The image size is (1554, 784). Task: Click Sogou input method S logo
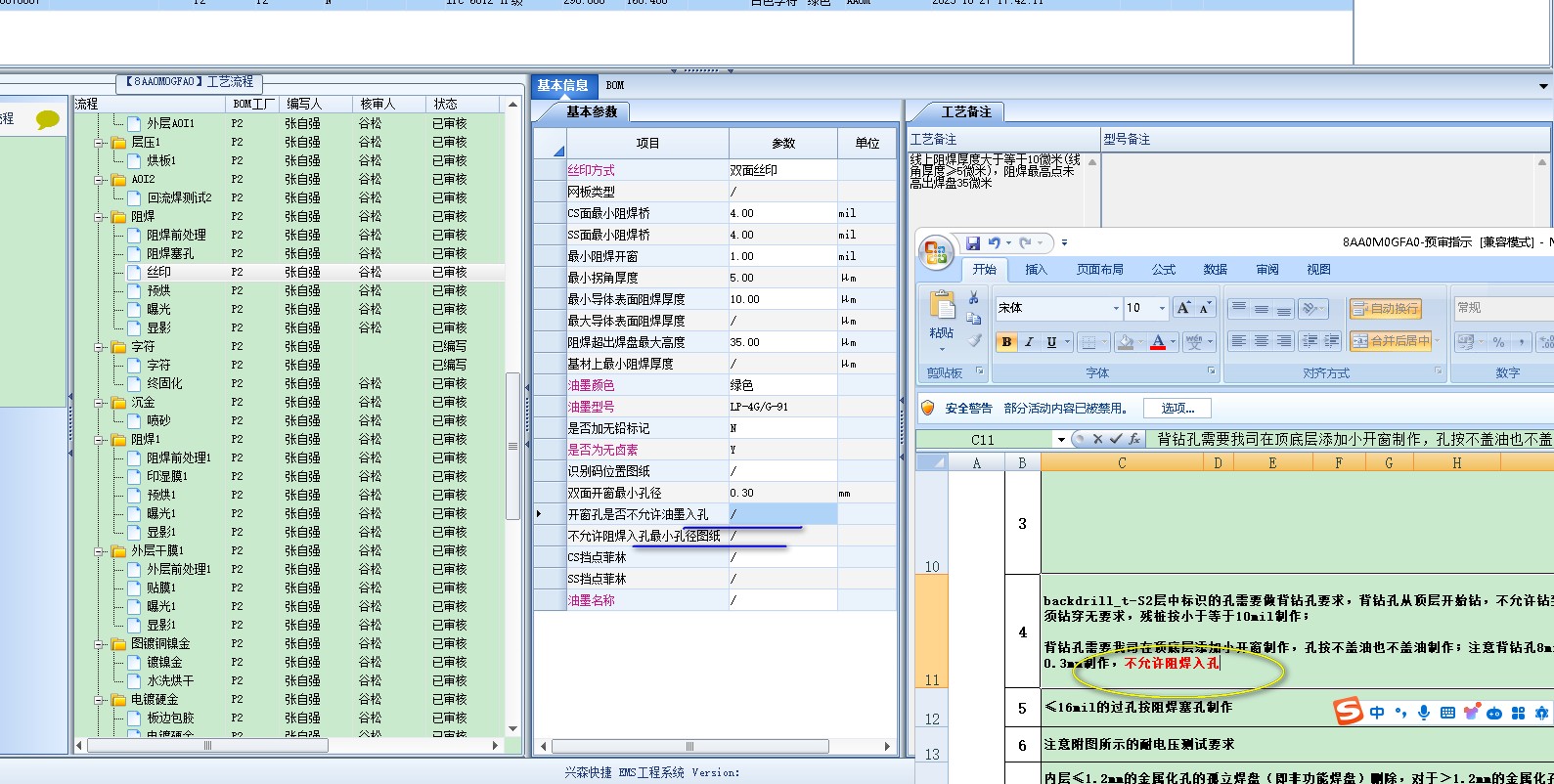click(1349, 712)
